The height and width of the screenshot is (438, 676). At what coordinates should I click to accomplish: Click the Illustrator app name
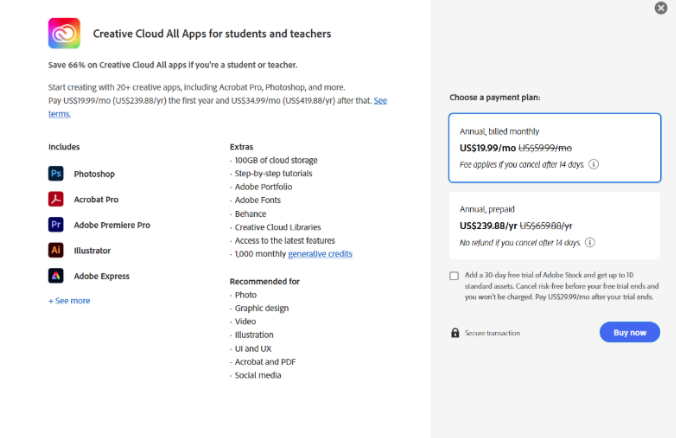click(x=92, y=250)
